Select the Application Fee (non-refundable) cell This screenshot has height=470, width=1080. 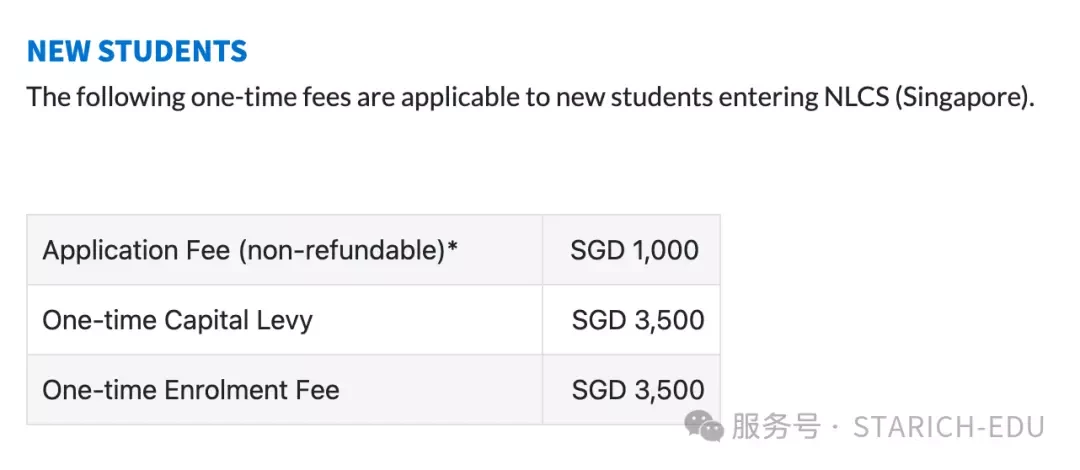(x=284, y=250)
